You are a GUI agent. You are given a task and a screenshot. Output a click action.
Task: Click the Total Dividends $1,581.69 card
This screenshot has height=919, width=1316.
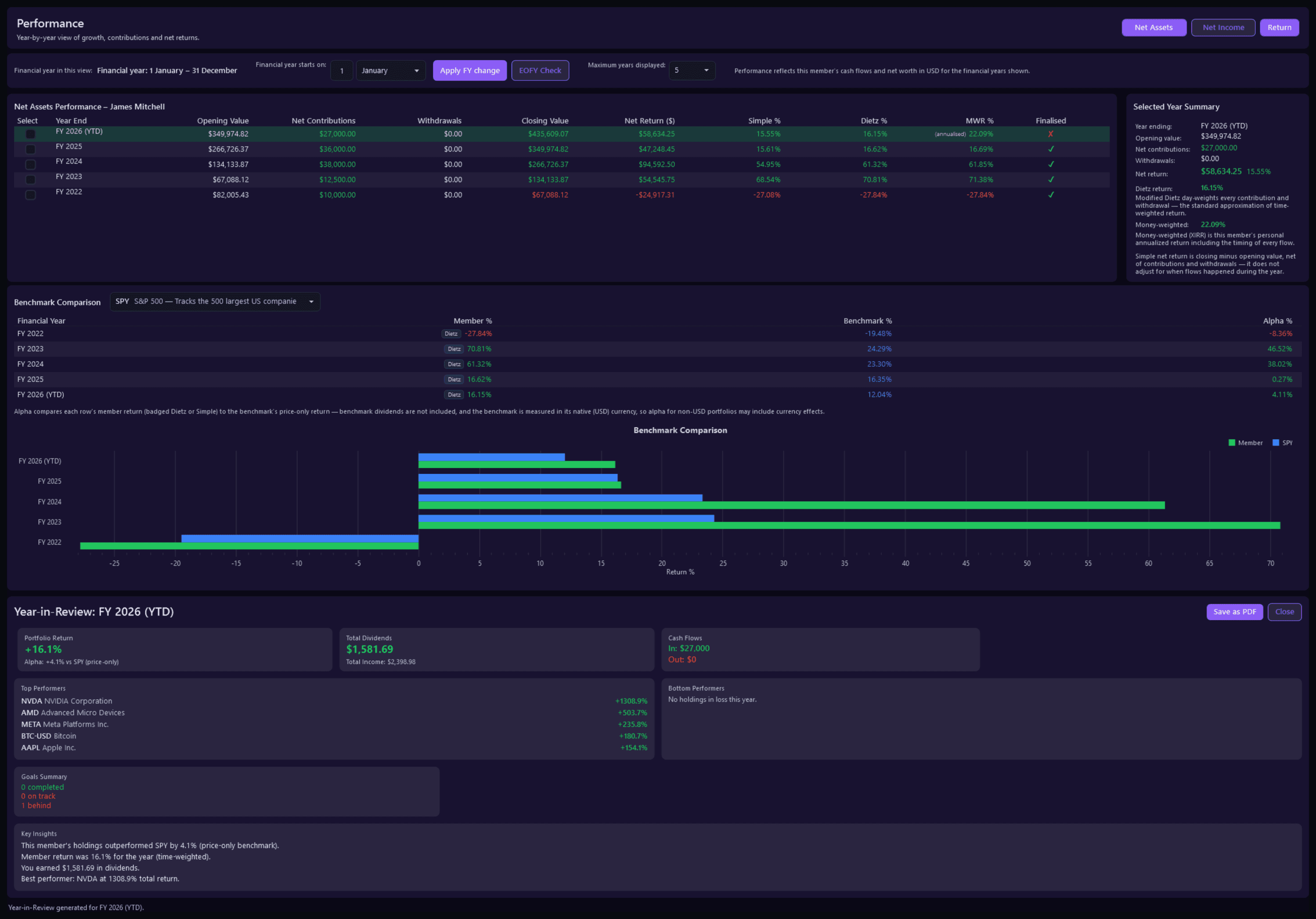(496, 650)
